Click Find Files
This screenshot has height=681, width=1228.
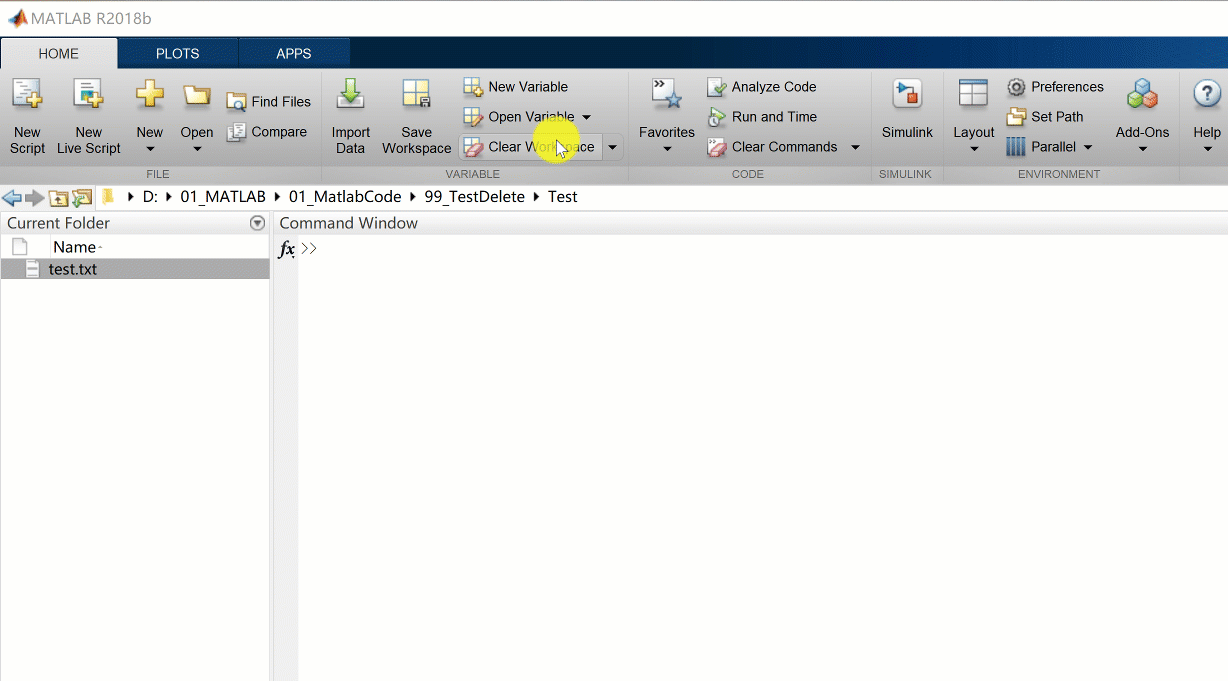pyautogui.click(x=268, y=101)
